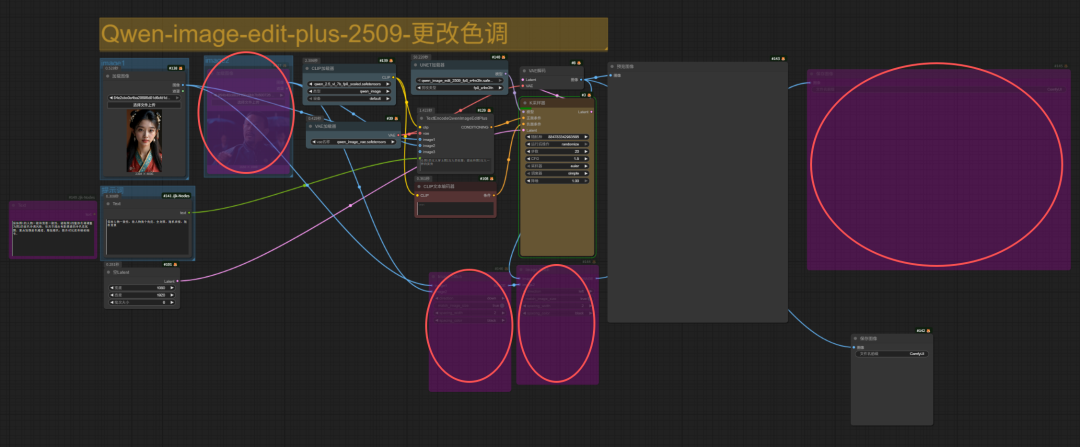Collapse the VAE解码 node via its title dot

click(x=524, y=71)
